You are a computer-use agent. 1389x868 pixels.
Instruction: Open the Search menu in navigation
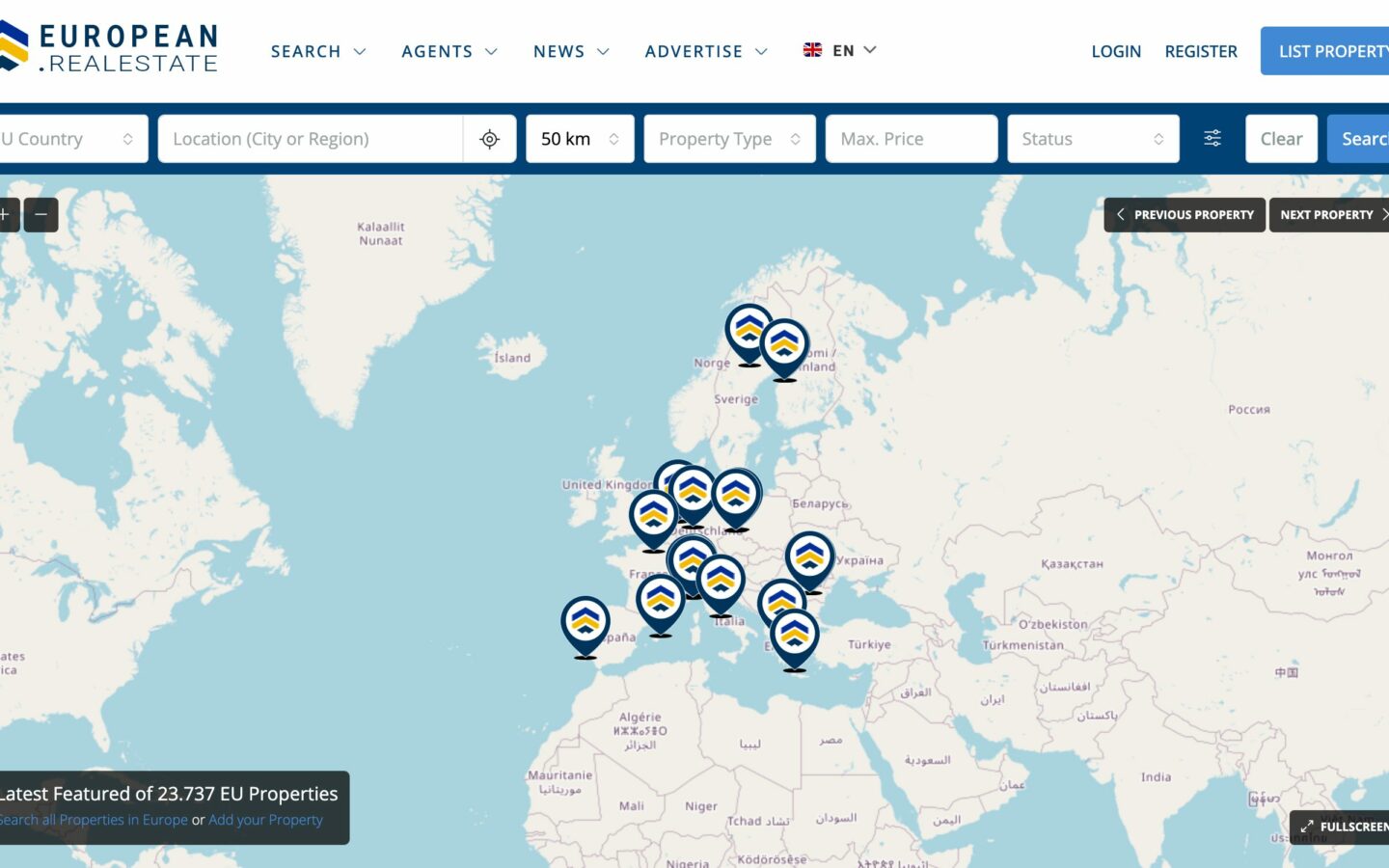click(317, 51)
